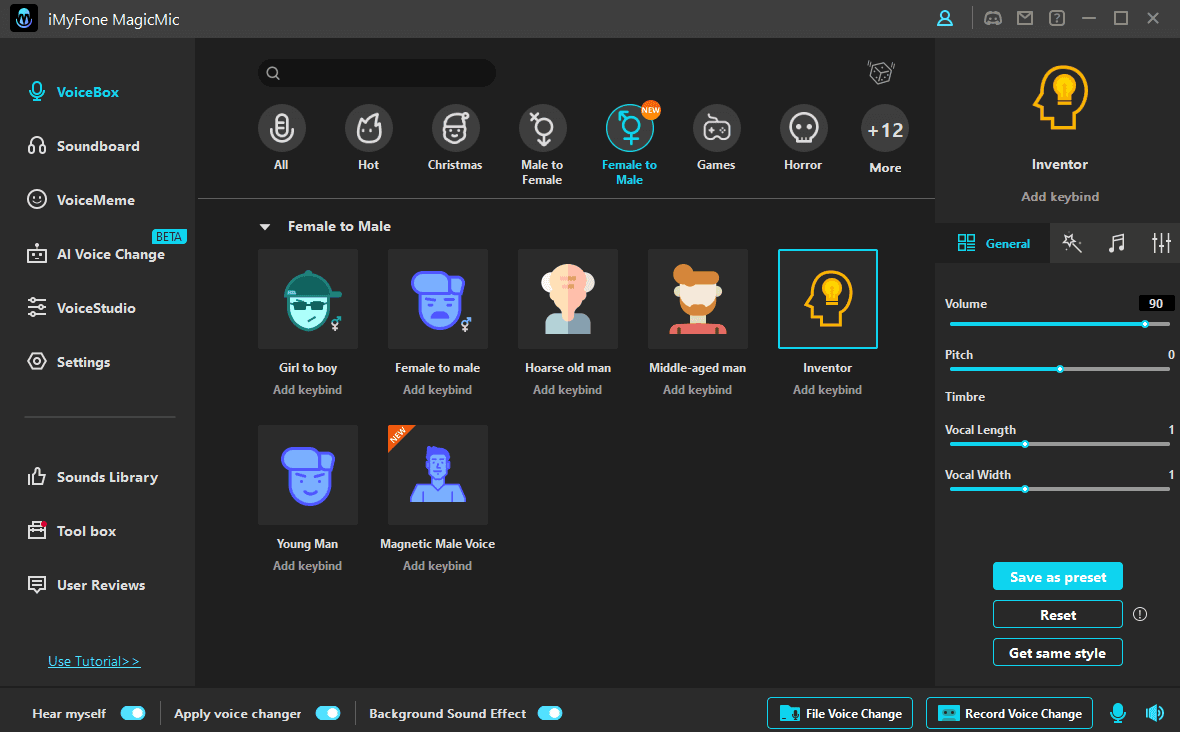Adjust the Vocal Width slider

[x=1060, y=490]
